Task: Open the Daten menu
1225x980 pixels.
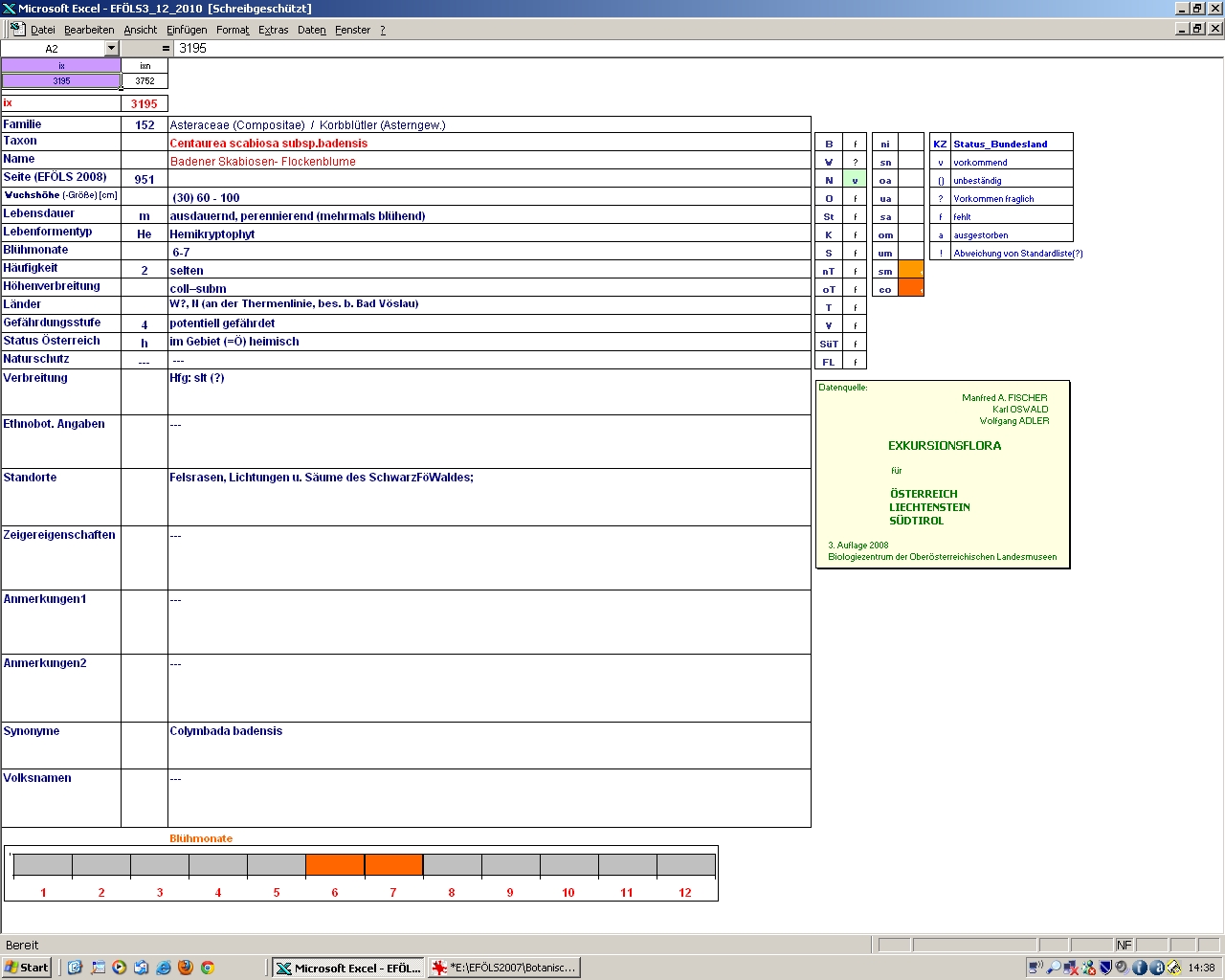Action: coord(312,30)
